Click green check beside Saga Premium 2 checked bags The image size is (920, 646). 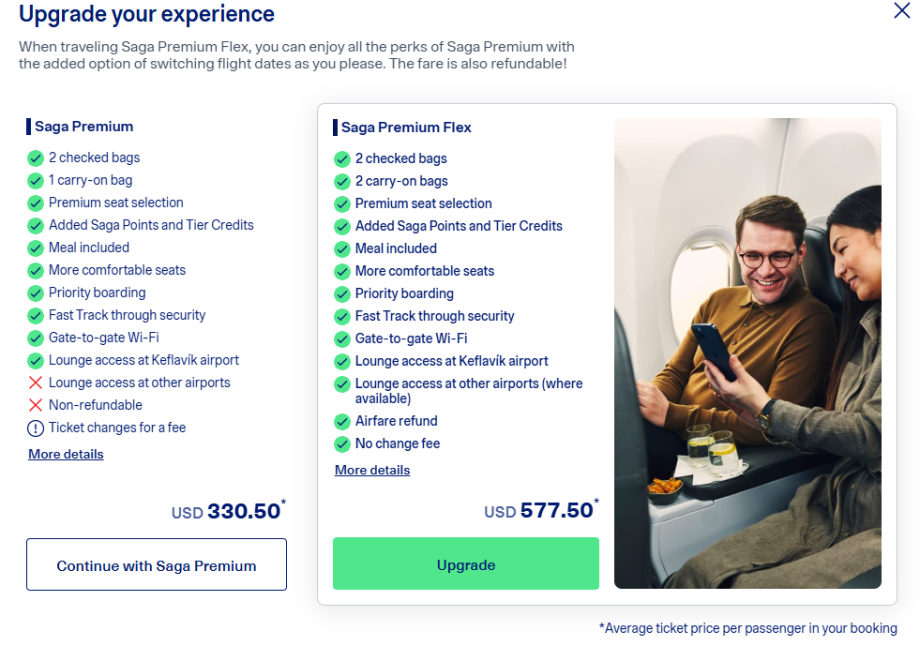(36, 158)
